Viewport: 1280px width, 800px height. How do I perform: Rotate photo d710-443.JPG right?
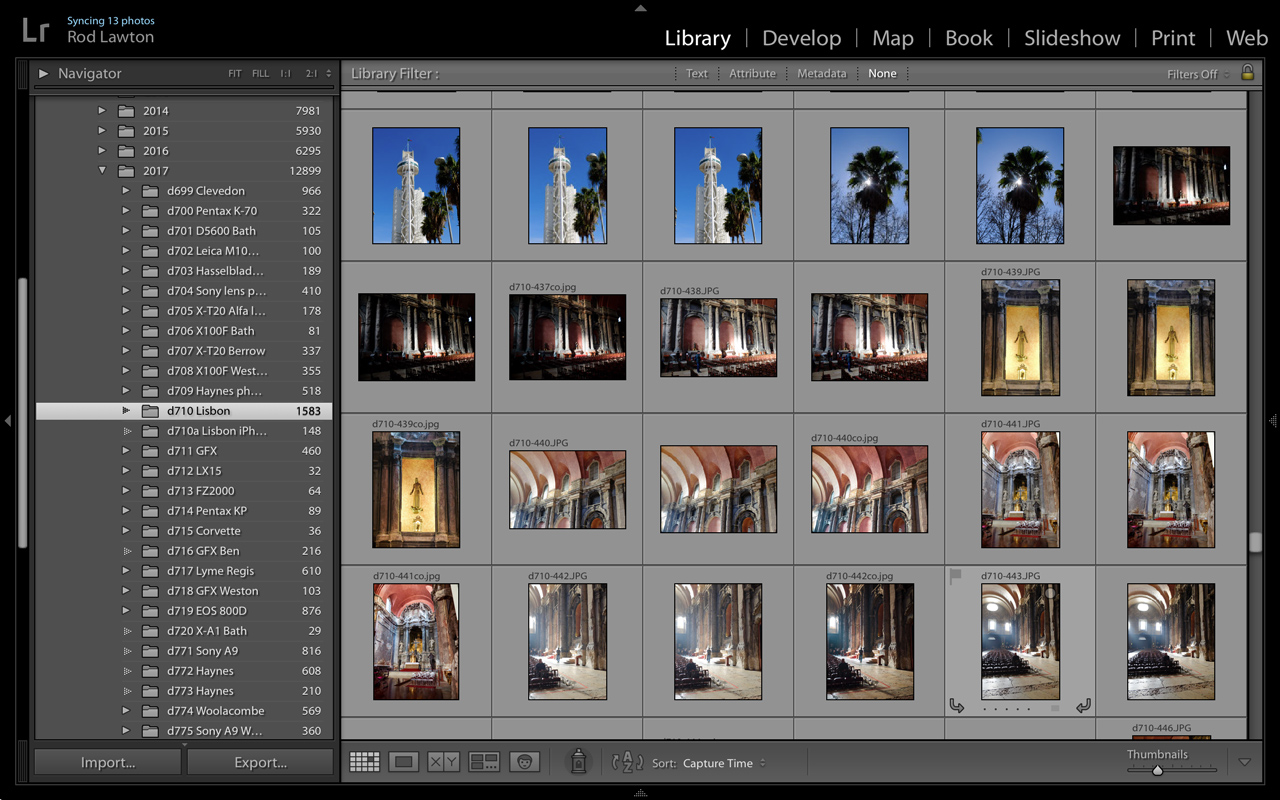coord(1083,707)
